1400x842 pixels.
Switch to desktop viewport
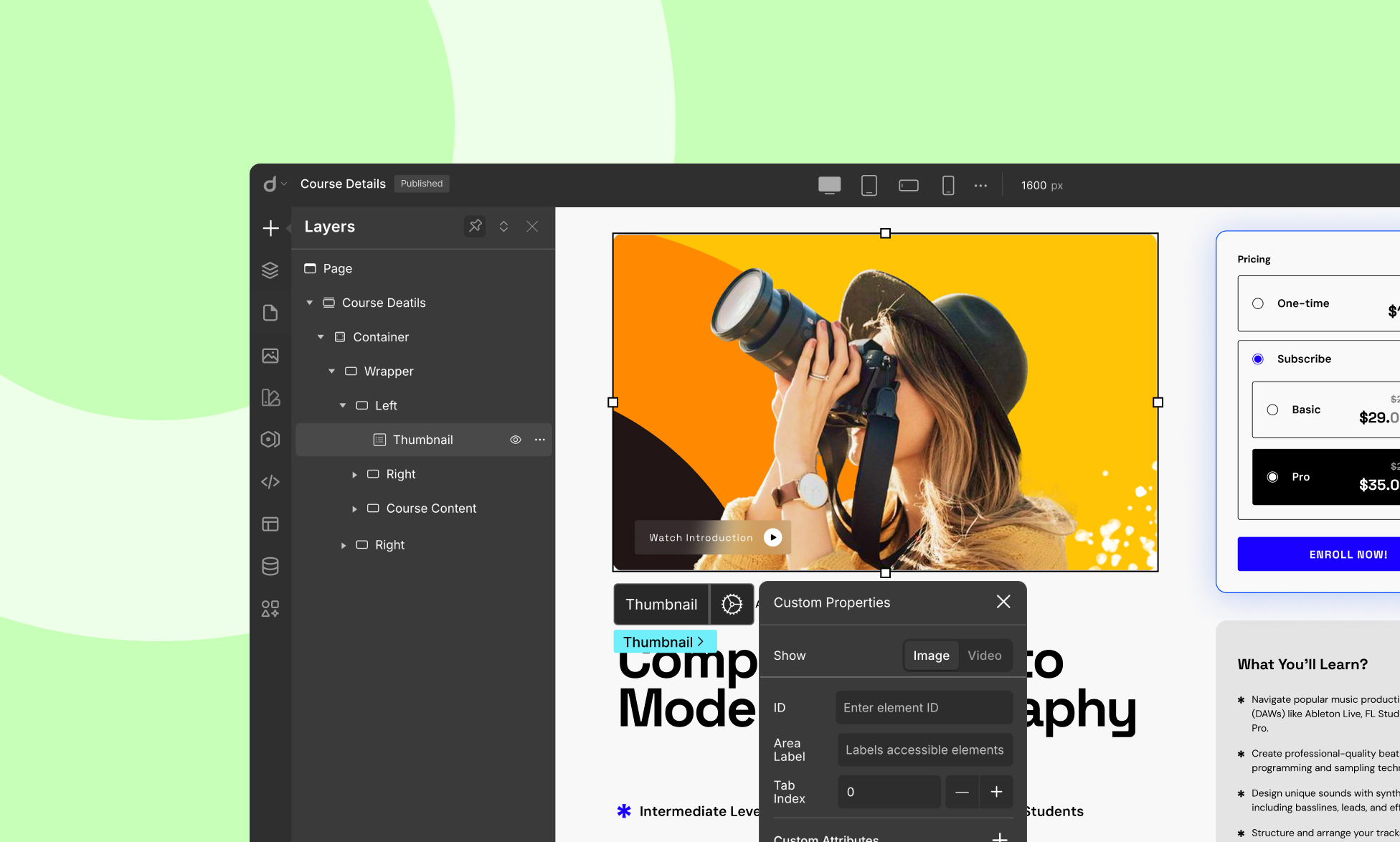(830, 185)
